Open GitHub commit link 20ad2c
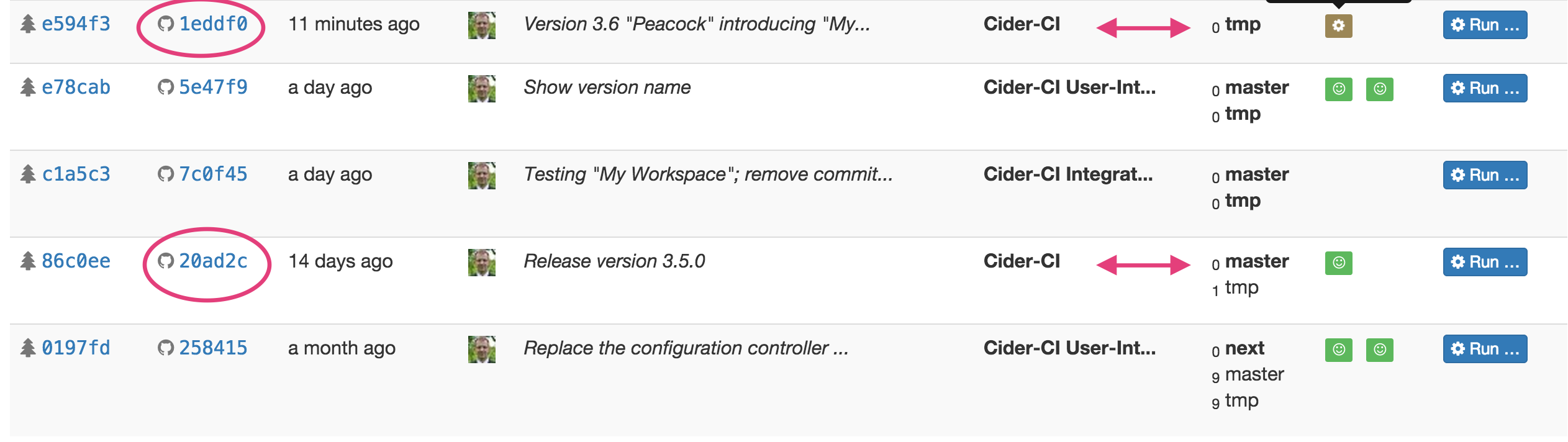 [213, 261]
